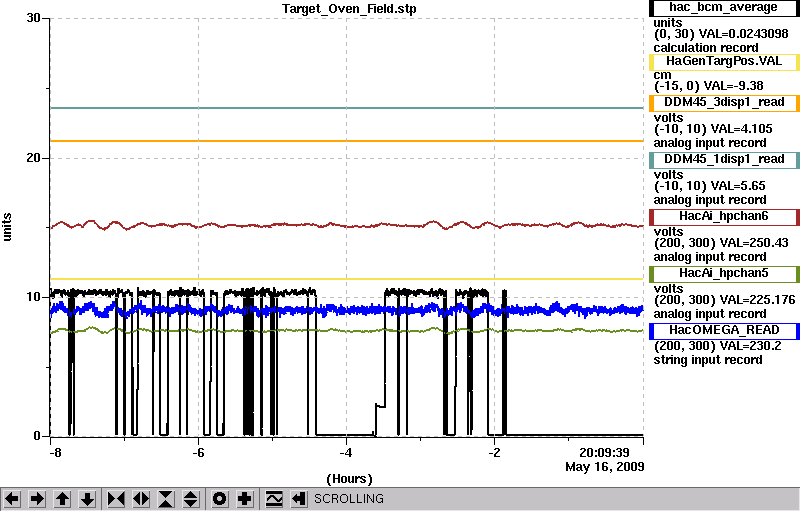Click the VAL=230.2 readout

[x=750, y=346]
